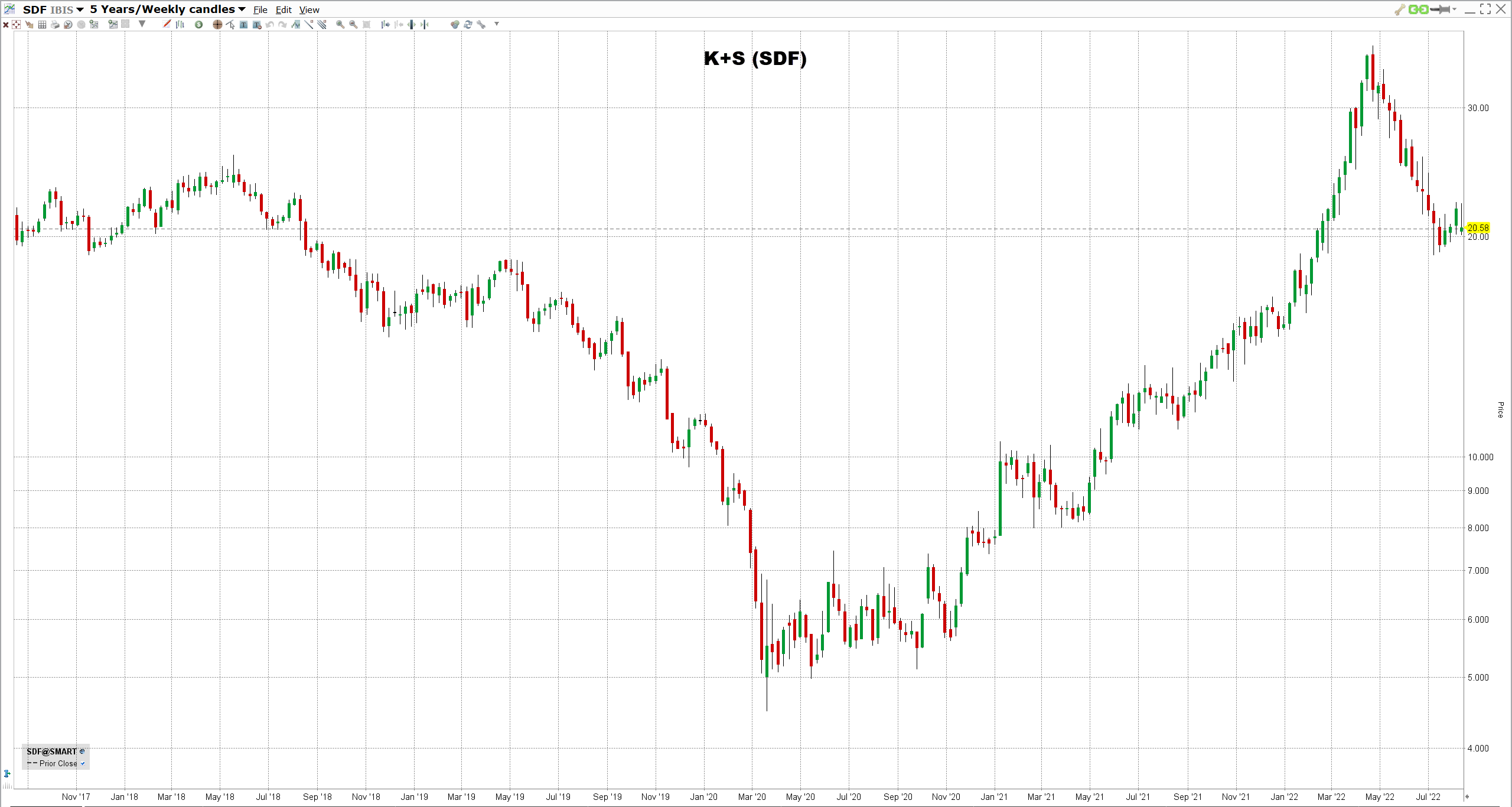This screenshot has height=807, width=1512.
Task: Click the yellow 20.58 price label
Action: (x=1478, y=228)
